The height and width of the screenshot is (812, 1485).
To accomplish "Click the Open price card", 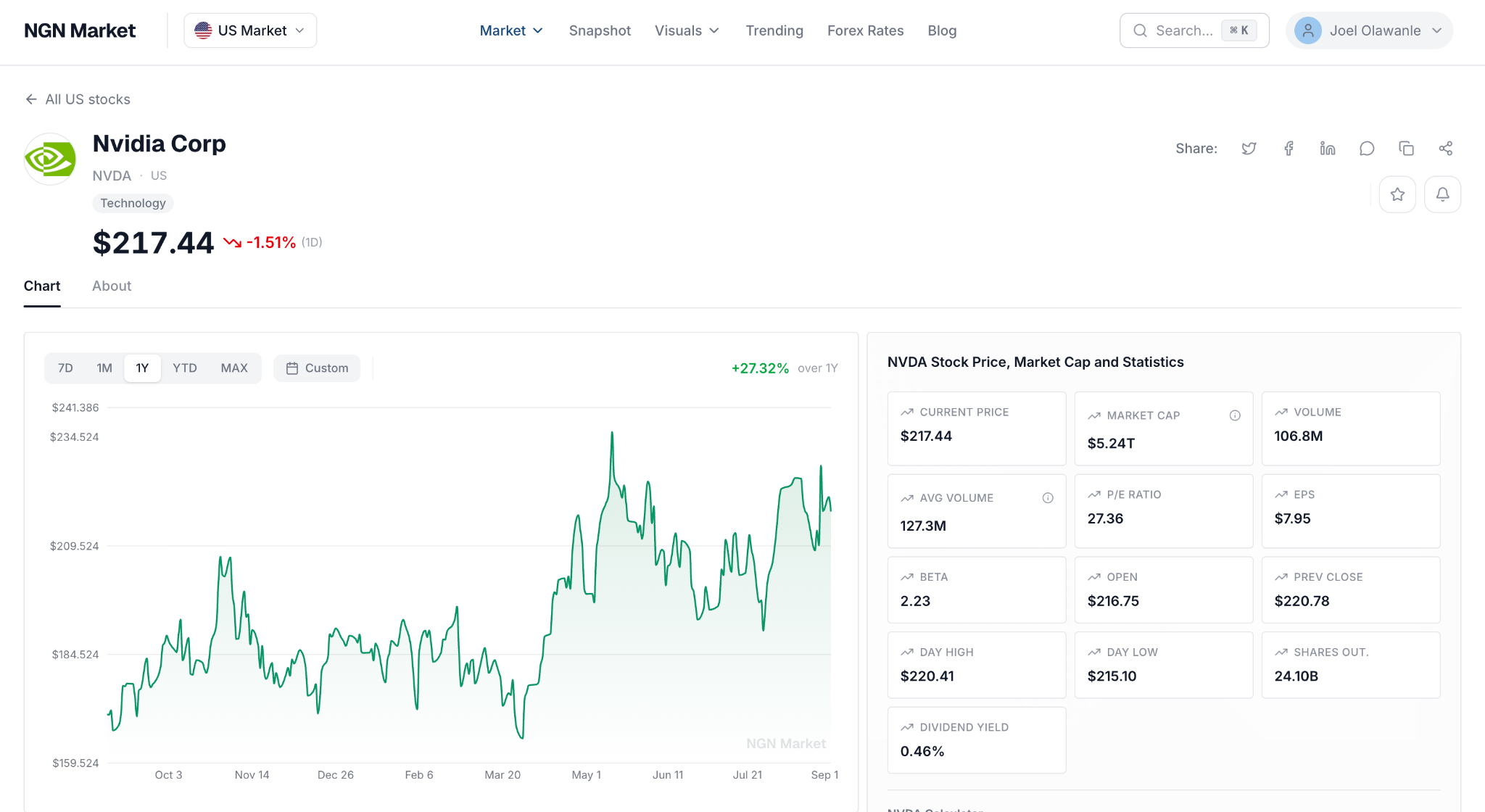I will click(x=1164, y=589).
